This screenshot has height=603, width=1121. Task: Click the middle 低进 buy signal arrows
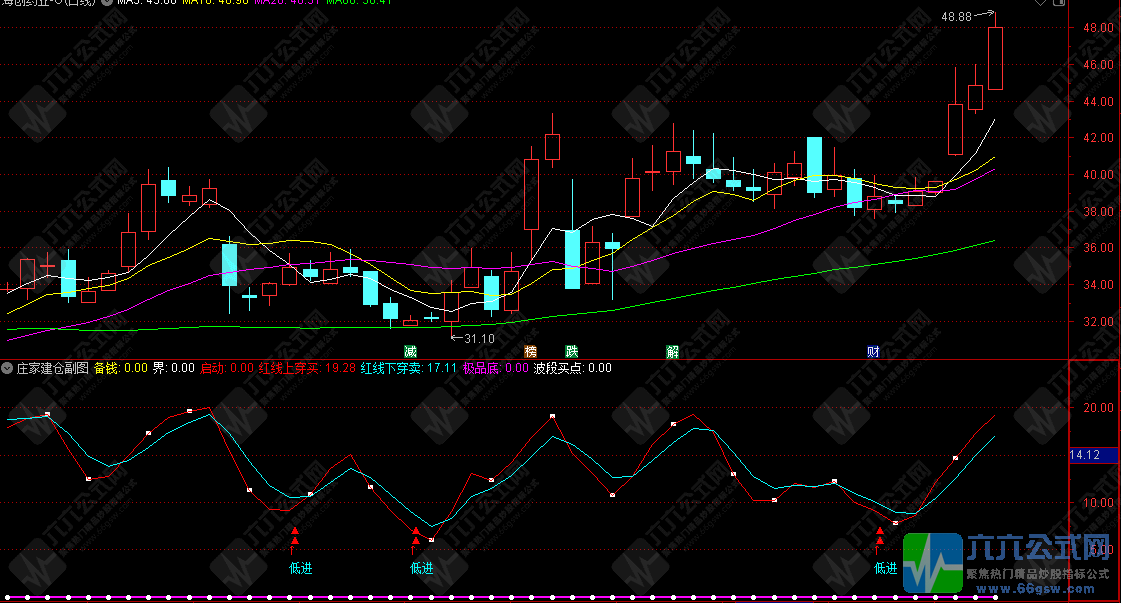tap(415, 543)
